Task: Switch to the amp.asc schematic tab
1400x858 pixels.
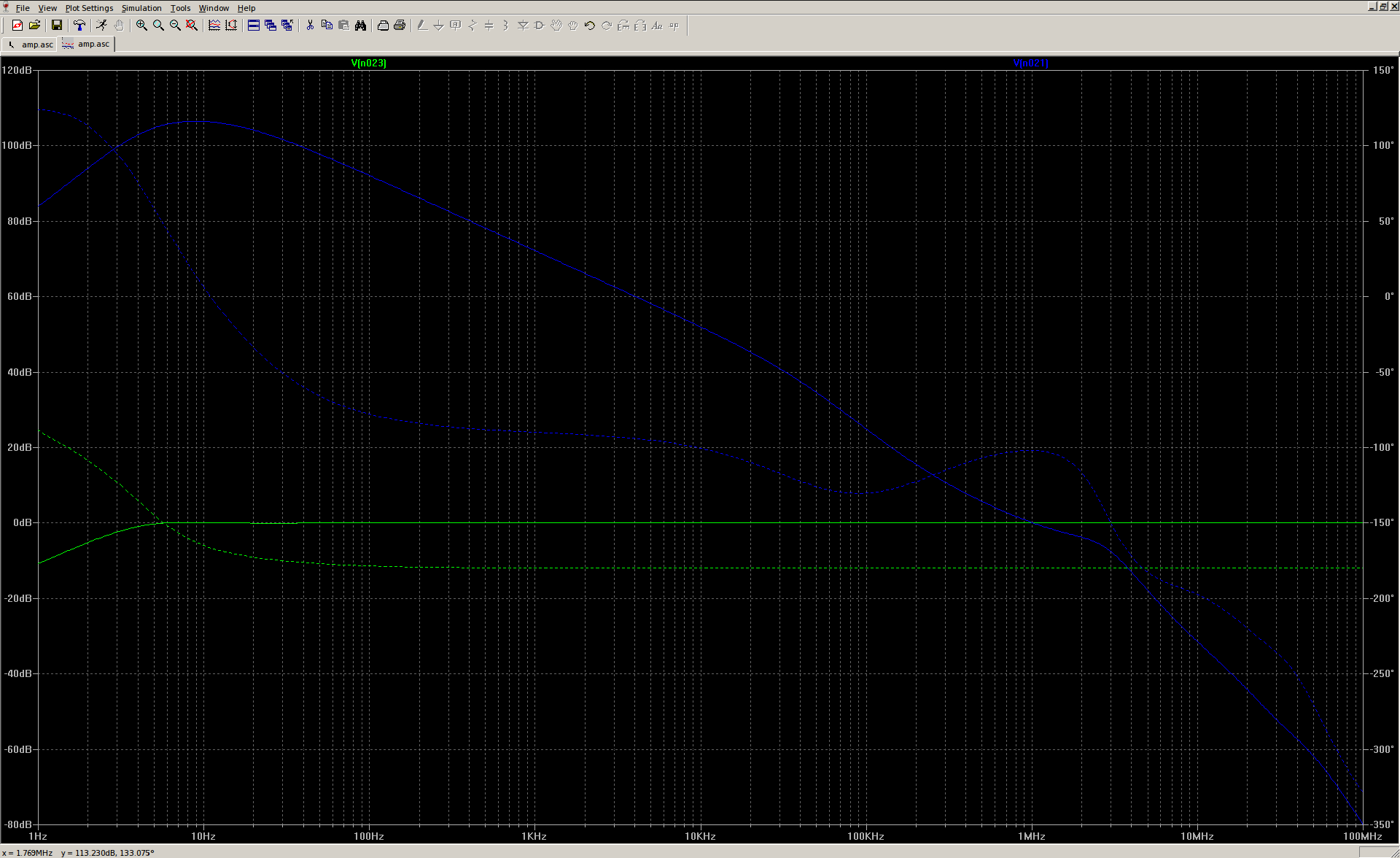Action: [30, 45]
